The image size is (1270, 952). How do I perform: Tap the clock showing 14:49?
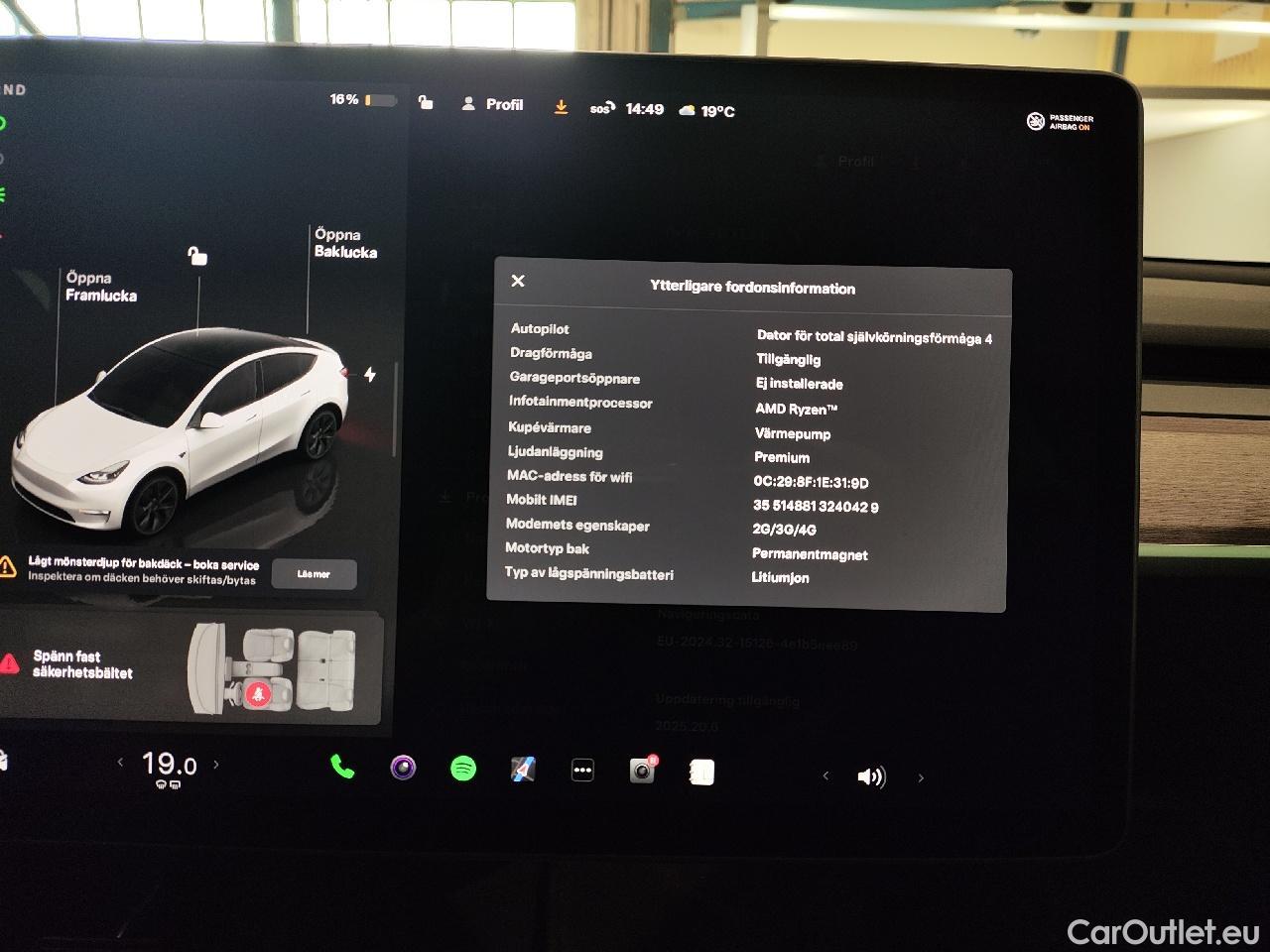click(x=645, y=109)
